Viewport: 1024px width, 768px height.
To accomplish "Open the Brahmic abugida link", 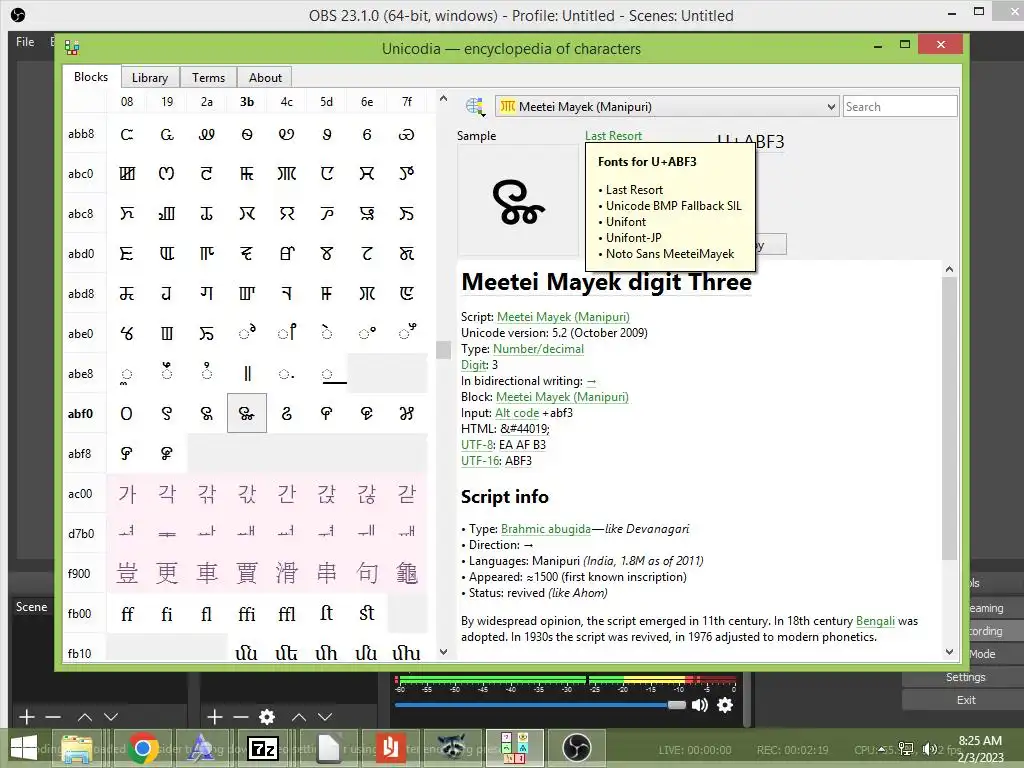I will click(x=545, y=529).
